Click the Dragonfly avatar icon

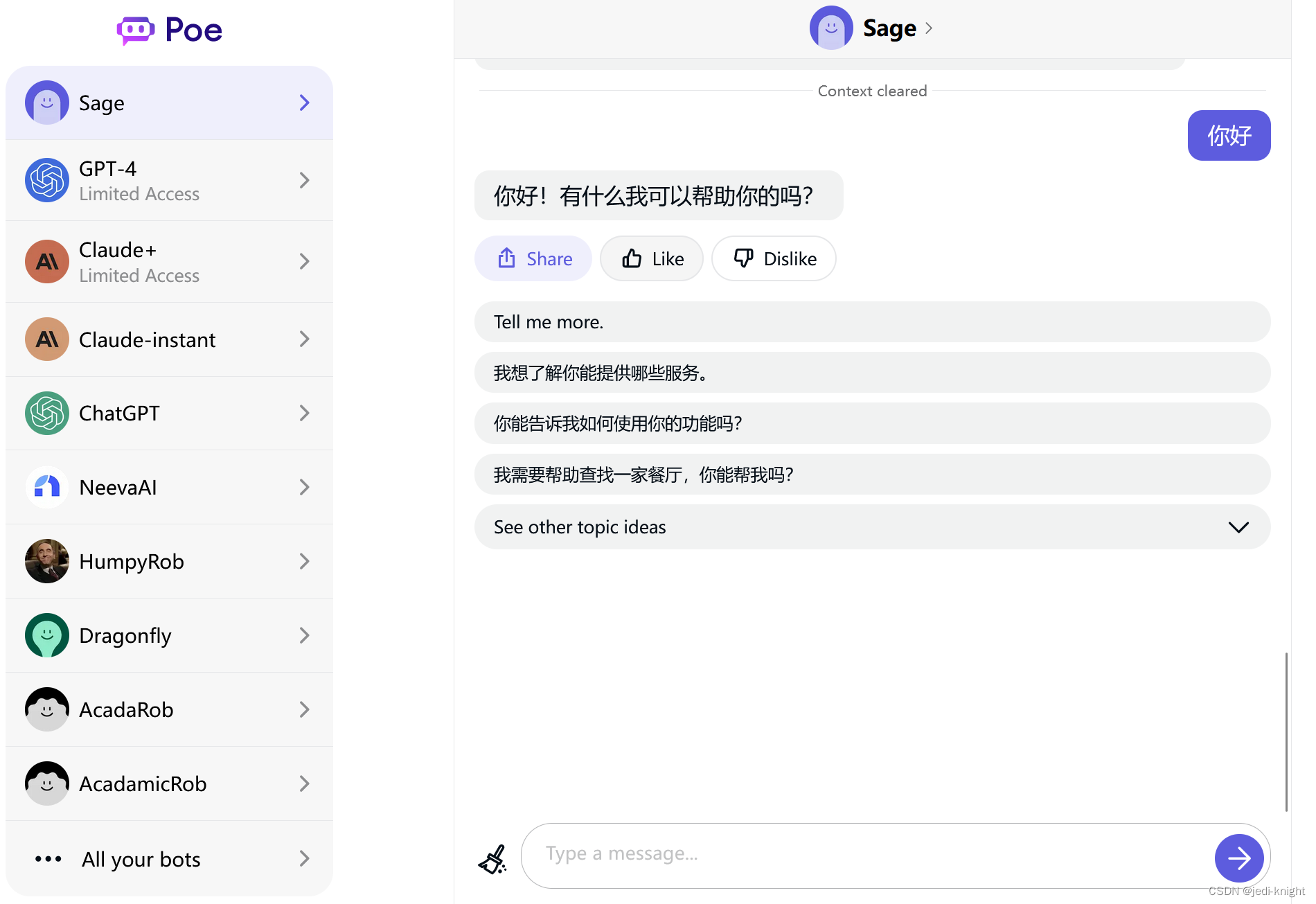tap(47, 635)
